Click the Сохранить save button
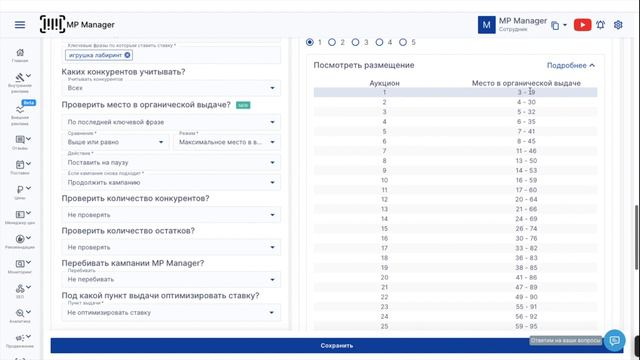Viewport: 640px width, 360px height. (x=337, y=345)
